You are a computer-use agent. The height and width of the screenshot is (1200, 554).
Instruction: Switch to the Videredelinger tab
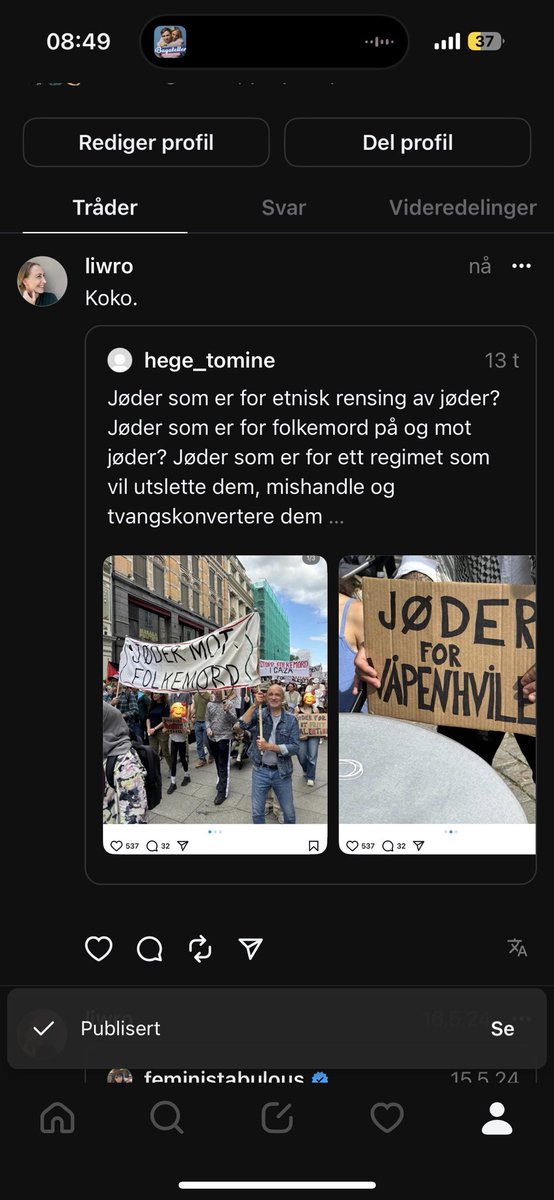463,208
